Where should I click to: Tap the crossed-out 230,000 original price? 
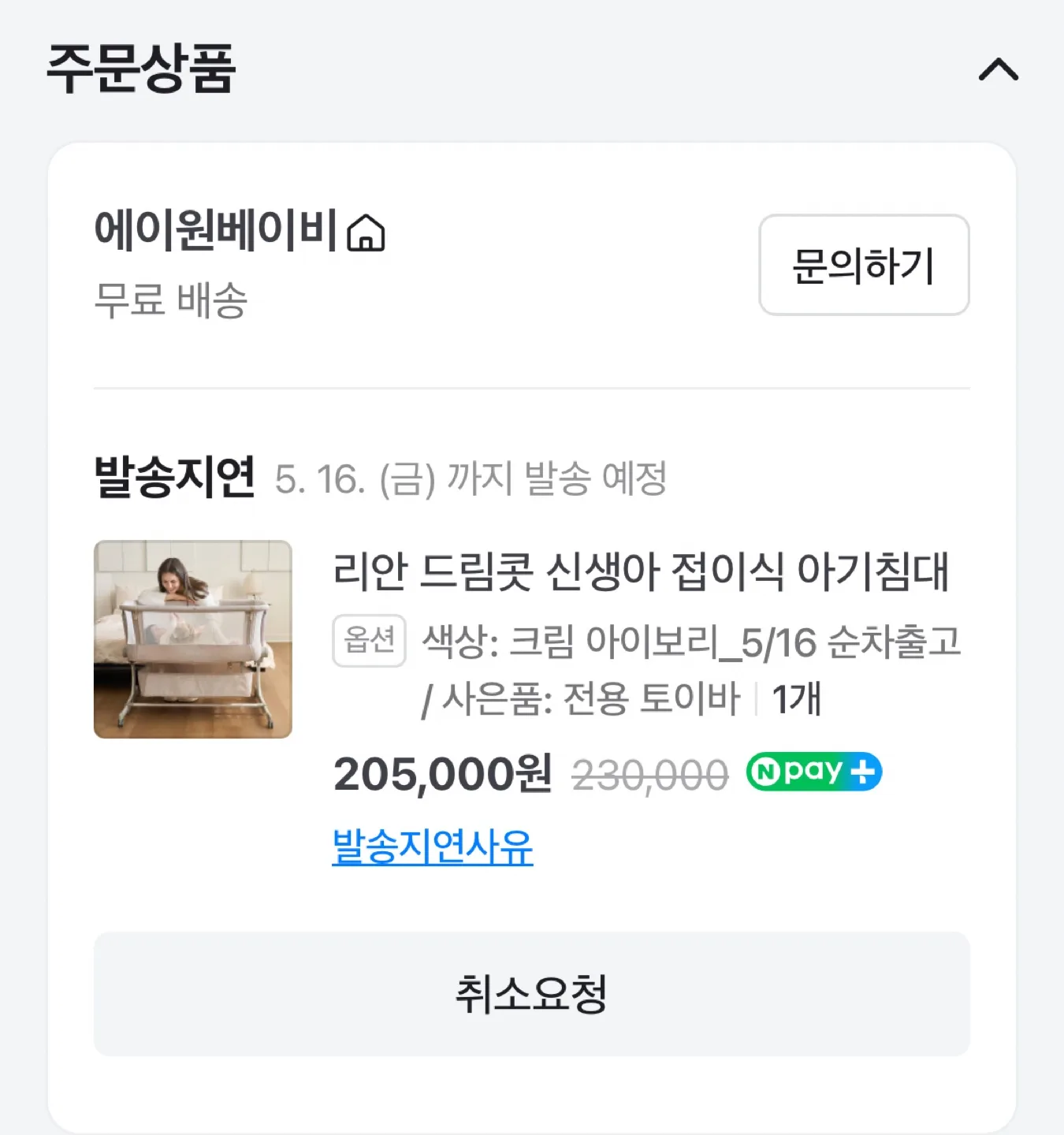tap(650, 776)
